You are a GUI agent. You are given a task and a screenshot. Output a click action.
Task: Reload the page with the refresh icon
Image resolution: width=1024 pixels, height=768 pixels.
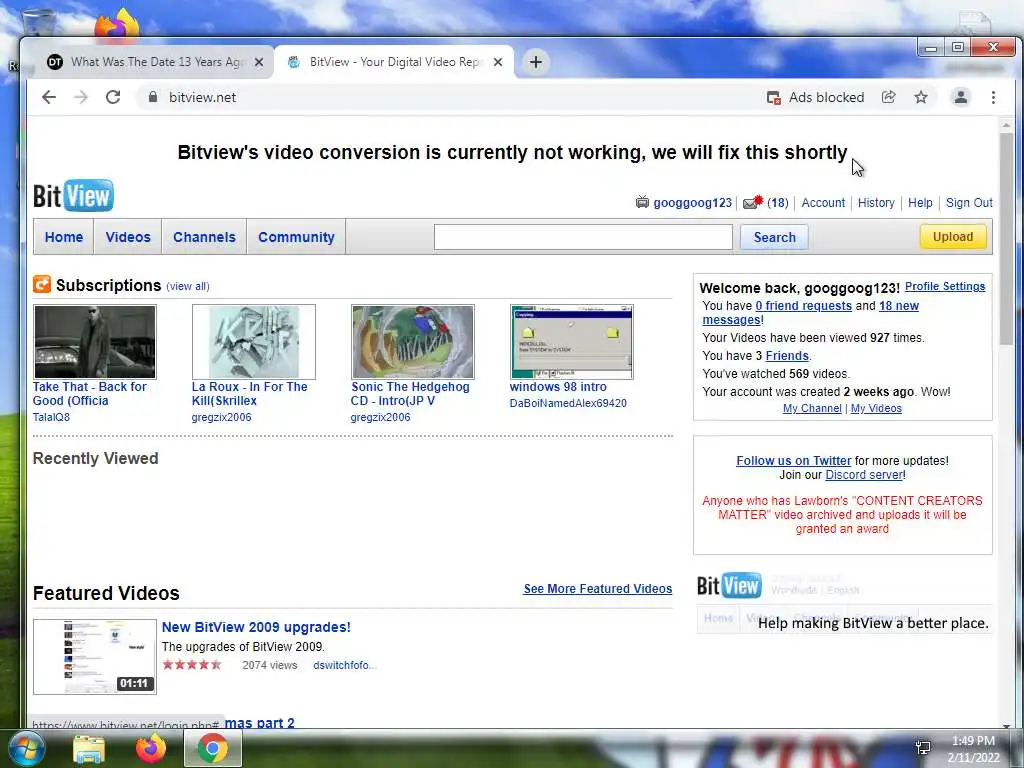(113, 97)
